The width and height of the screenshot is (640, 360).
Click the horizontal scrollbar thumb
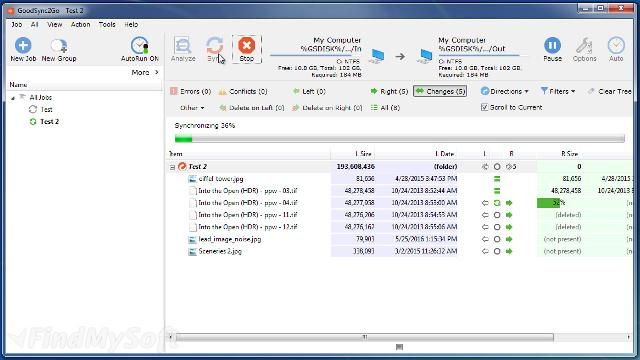click(364, 337)
